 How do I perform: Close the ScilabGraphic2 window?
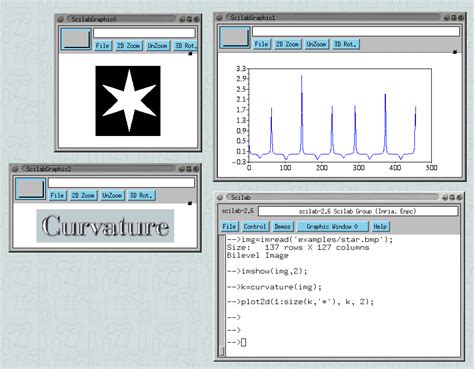tap(196, 169)
